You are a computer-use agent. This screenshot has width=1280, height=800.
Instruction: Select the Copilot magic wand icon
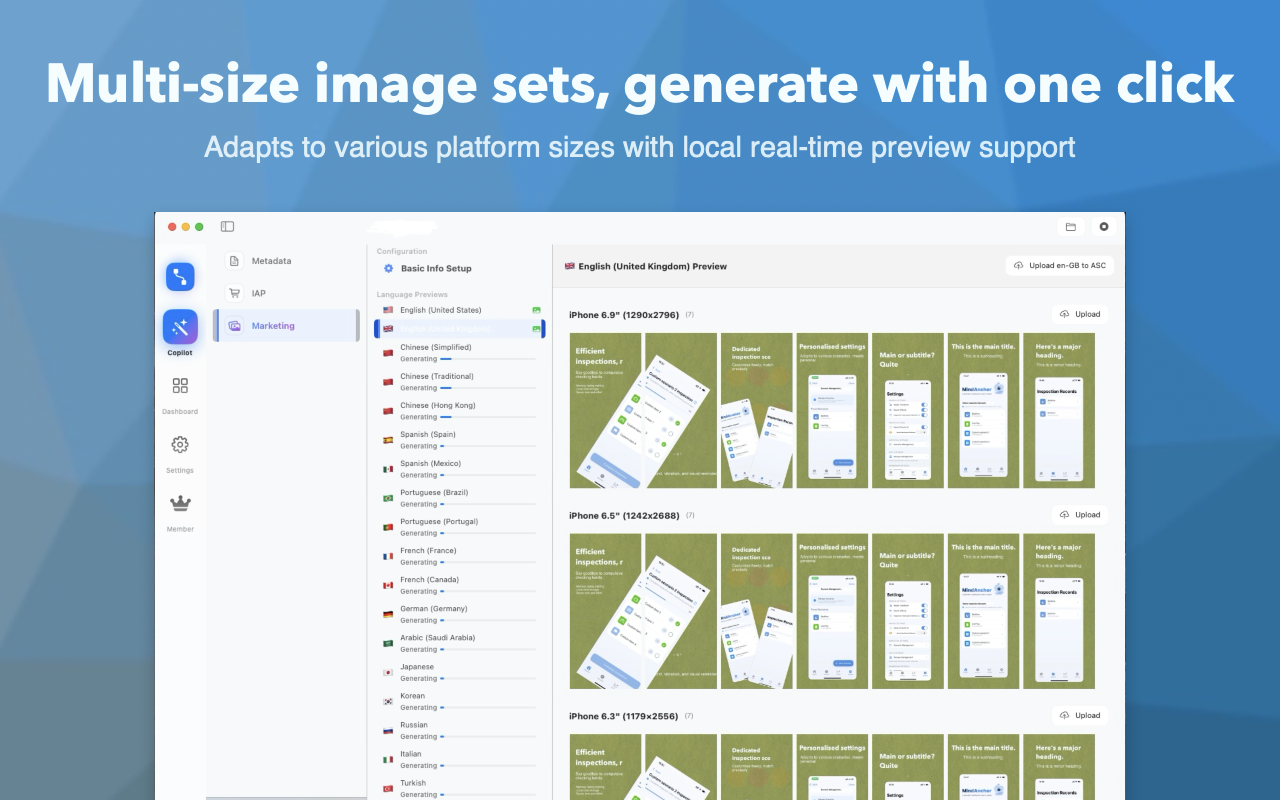180,326
